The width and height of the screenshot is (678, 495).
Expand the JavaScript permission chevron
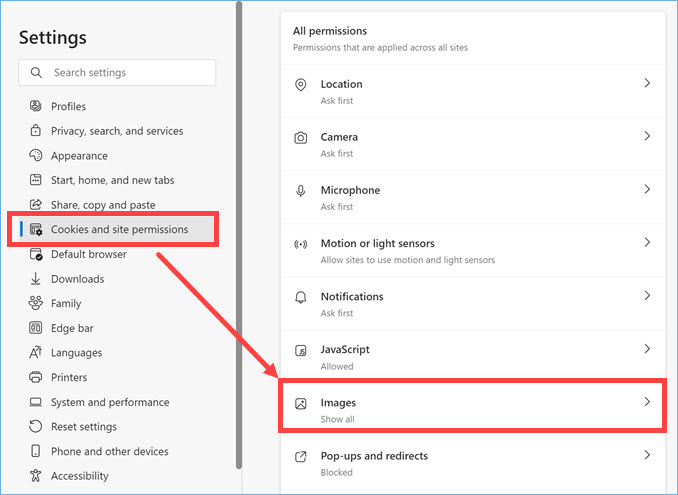[x=647, y=349]
